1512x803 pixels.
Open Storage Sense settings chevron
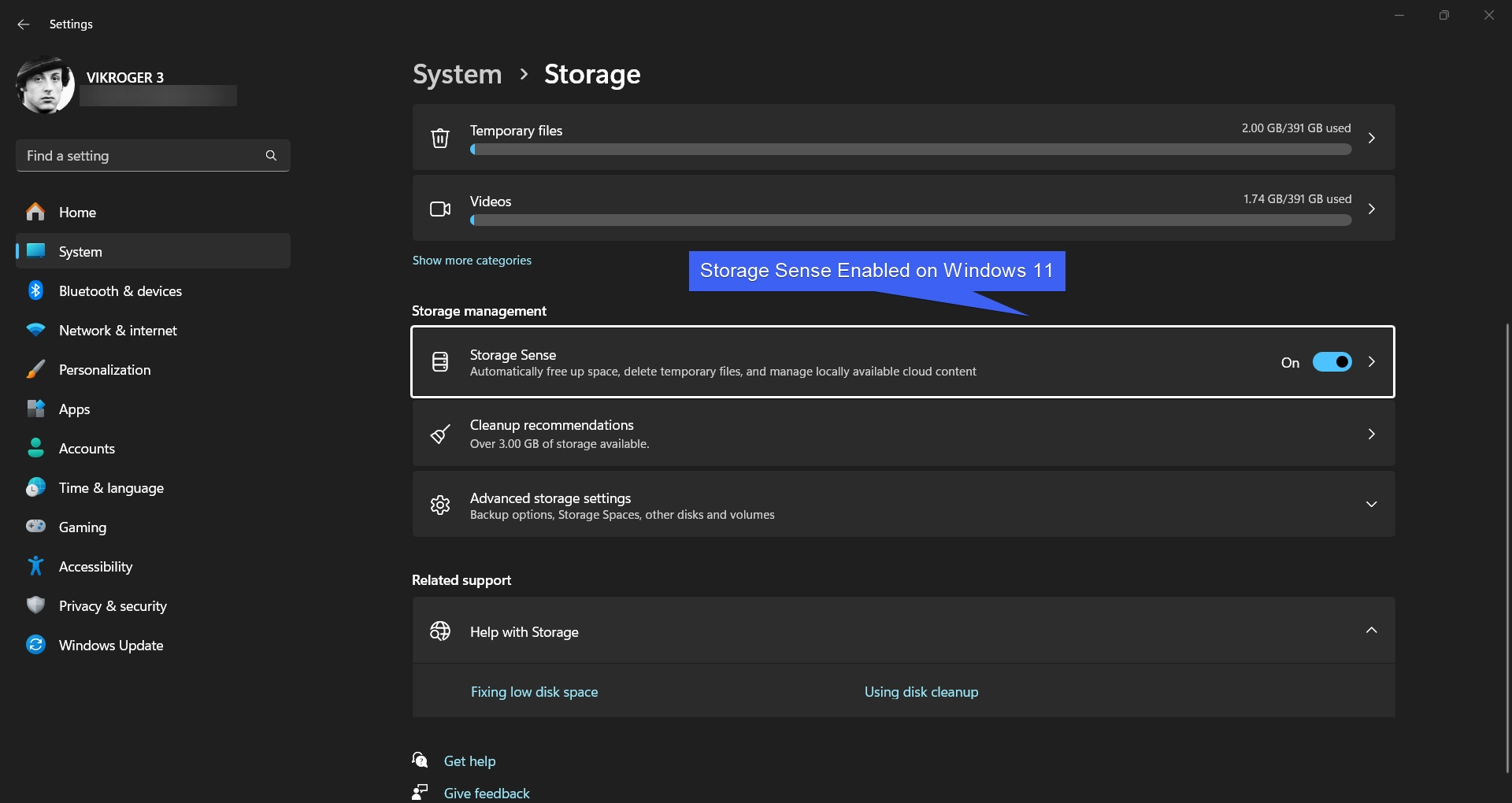[x=1371, y=361]
